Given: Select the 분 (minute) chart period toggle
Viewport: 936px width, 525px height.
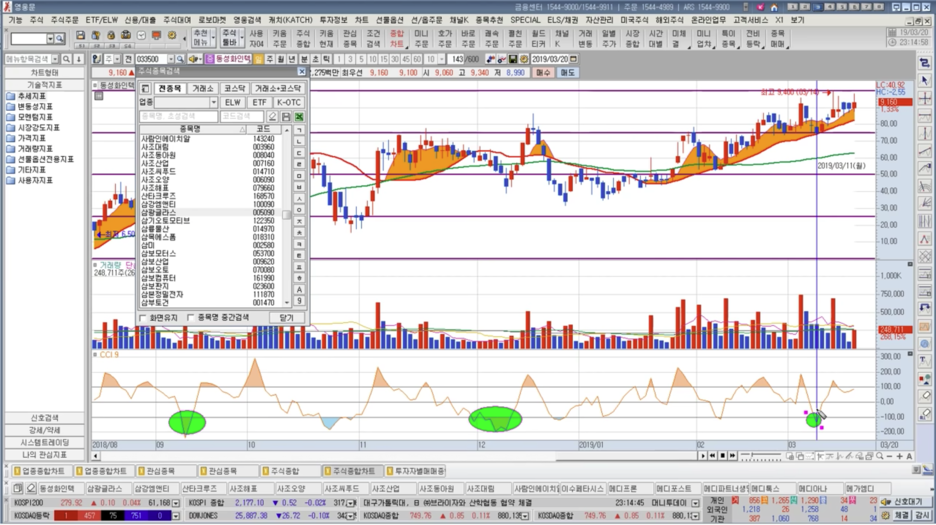Looking at the screenshot, I should pyautogui.click(x=304, y=59).
